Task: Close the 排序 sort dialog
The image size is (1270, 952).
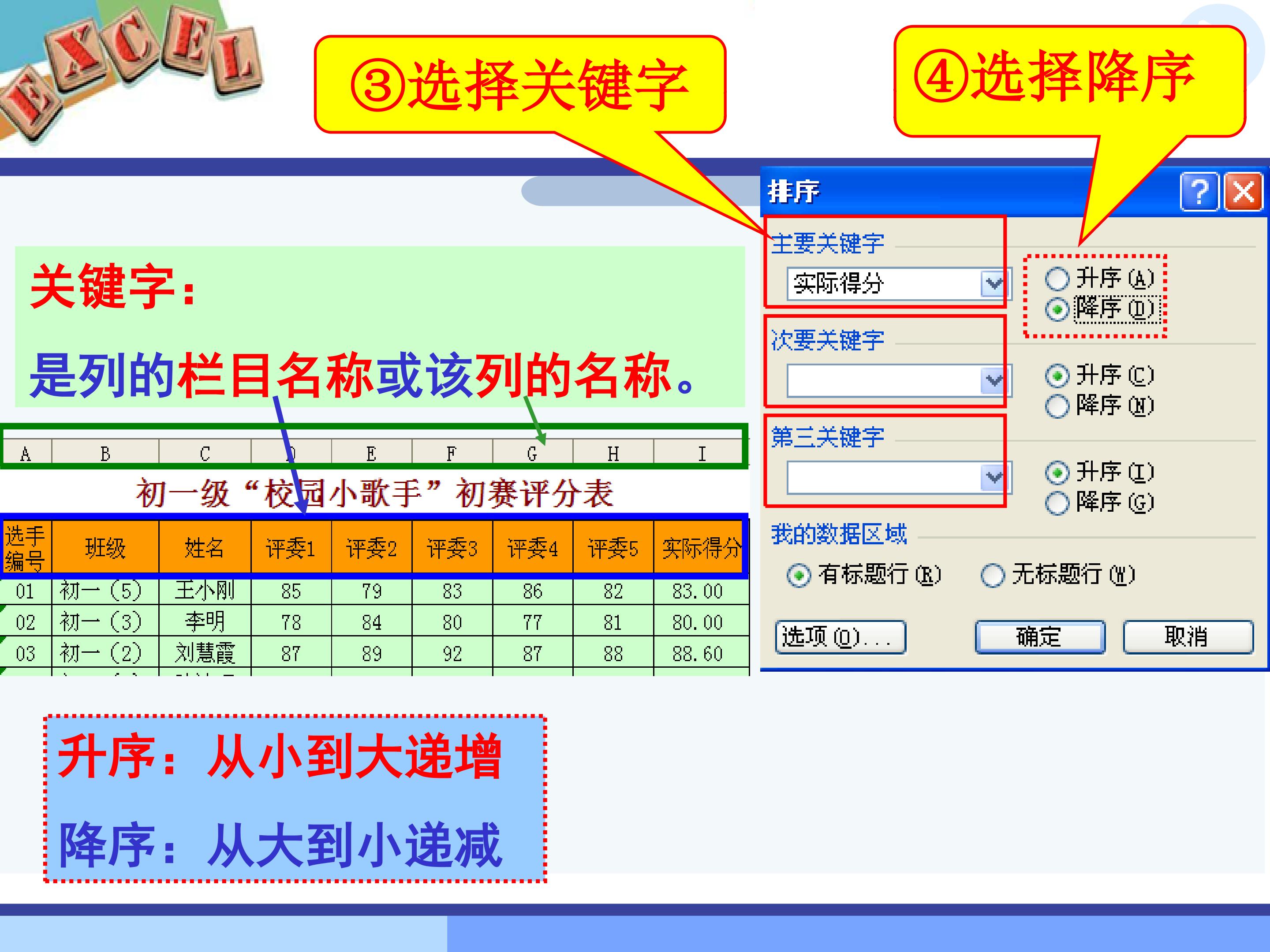Action: point(1243,192)
